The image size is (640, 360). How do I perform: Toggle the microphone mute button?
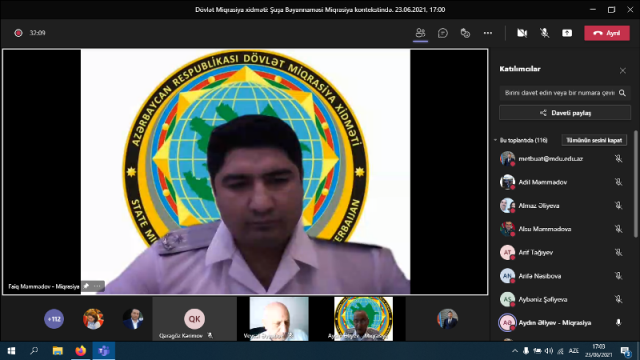544,33
